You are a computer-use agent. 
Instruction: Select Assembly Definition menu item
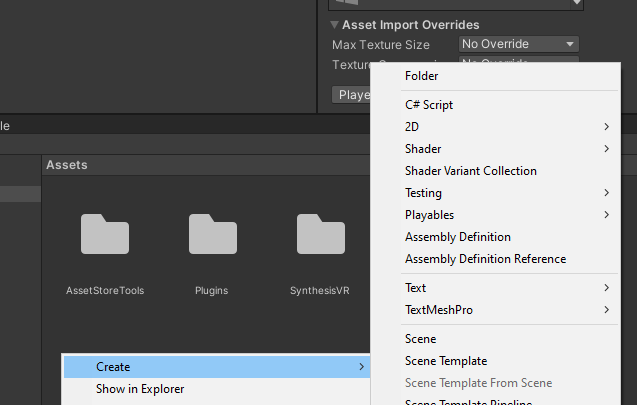(x=495, y=237)
